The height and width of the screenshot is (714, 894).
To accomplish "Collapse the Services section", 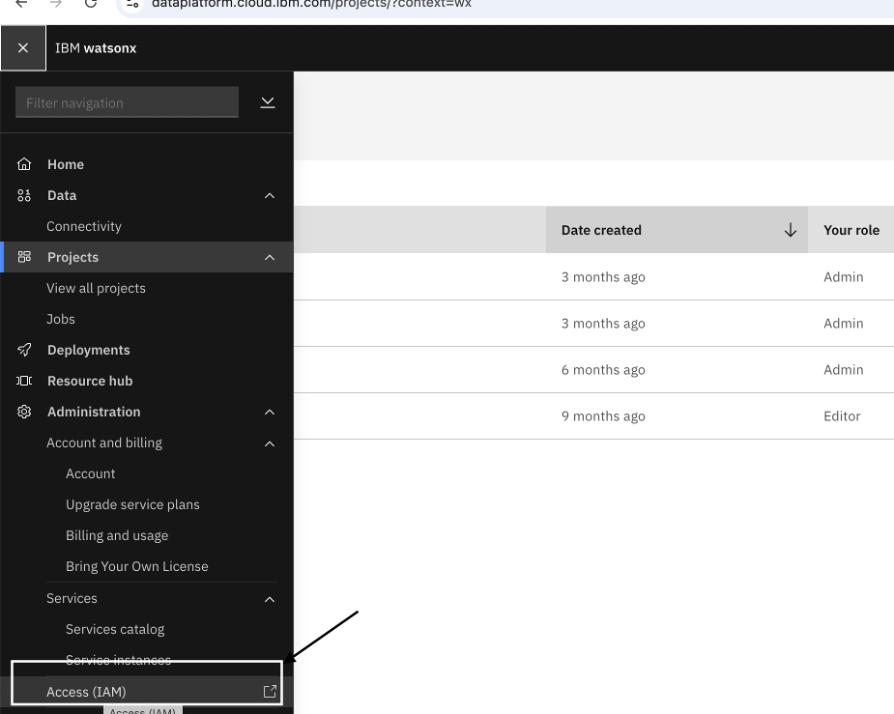I will 270,598.
